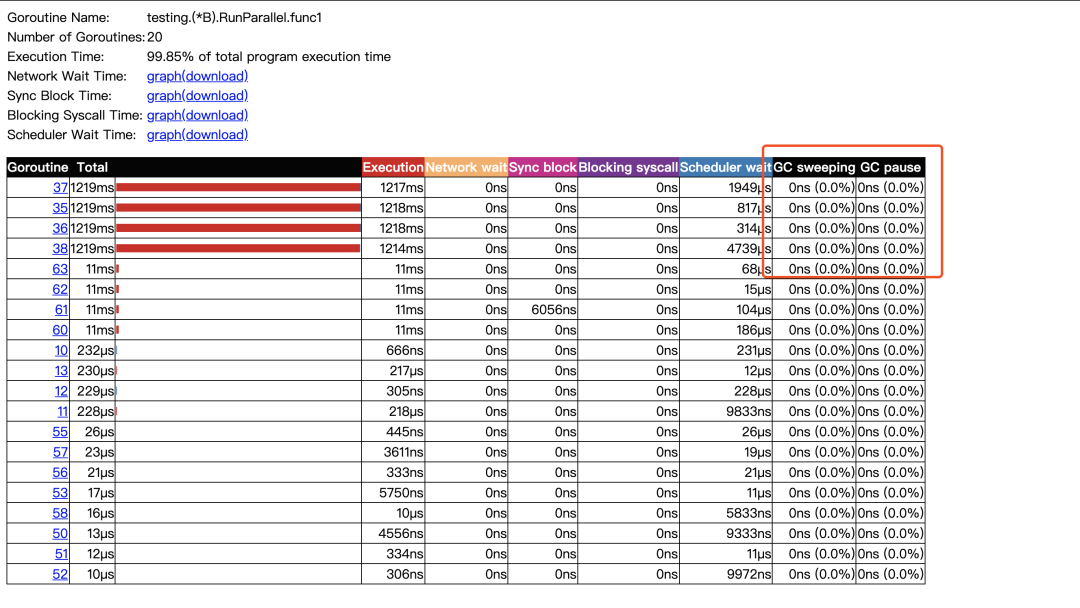Open Scheduler Wait Time graph(download) link
The image size is (1080, 608).
click(x=197, y=135)
